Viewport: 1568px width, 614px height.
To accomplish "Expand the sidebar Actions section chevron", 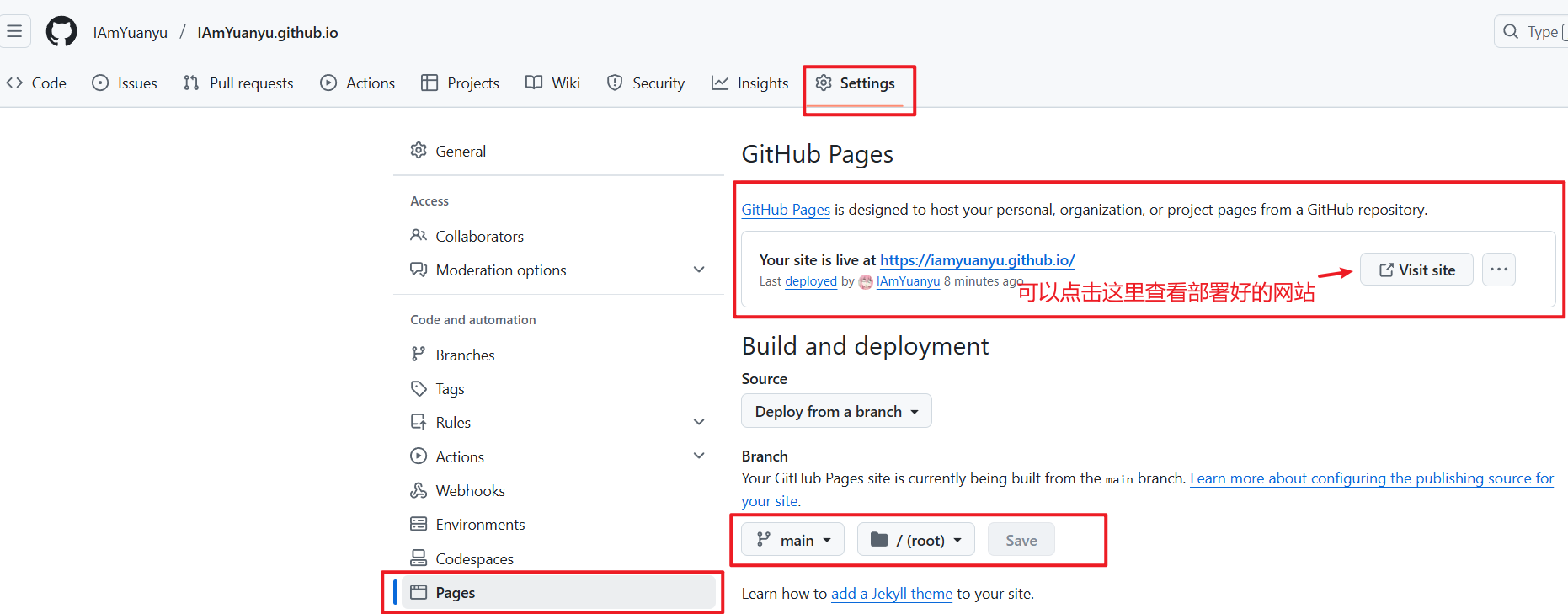I will (698, 456).
